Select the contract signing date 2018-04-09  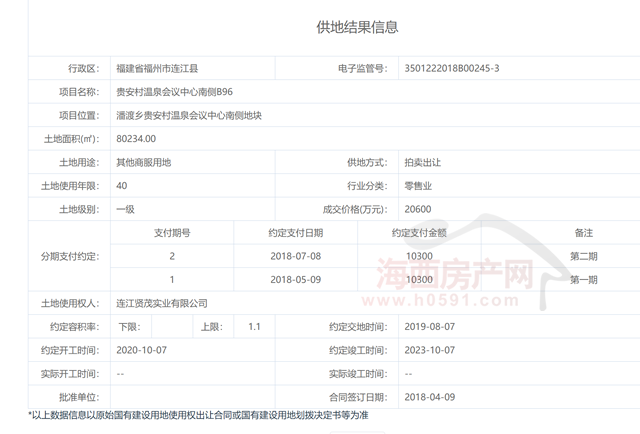pos(429,397)
